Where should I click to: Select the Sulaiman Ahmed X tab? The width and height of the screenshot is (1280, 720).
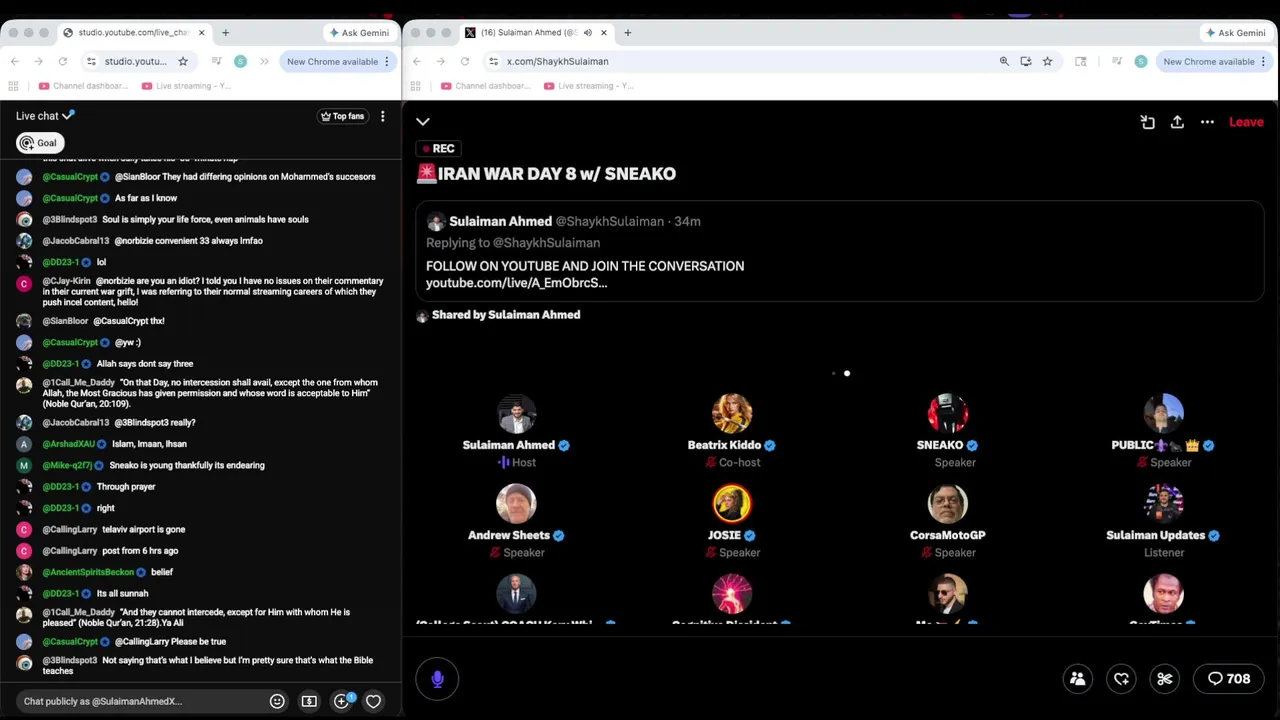(x=536, y=33)
